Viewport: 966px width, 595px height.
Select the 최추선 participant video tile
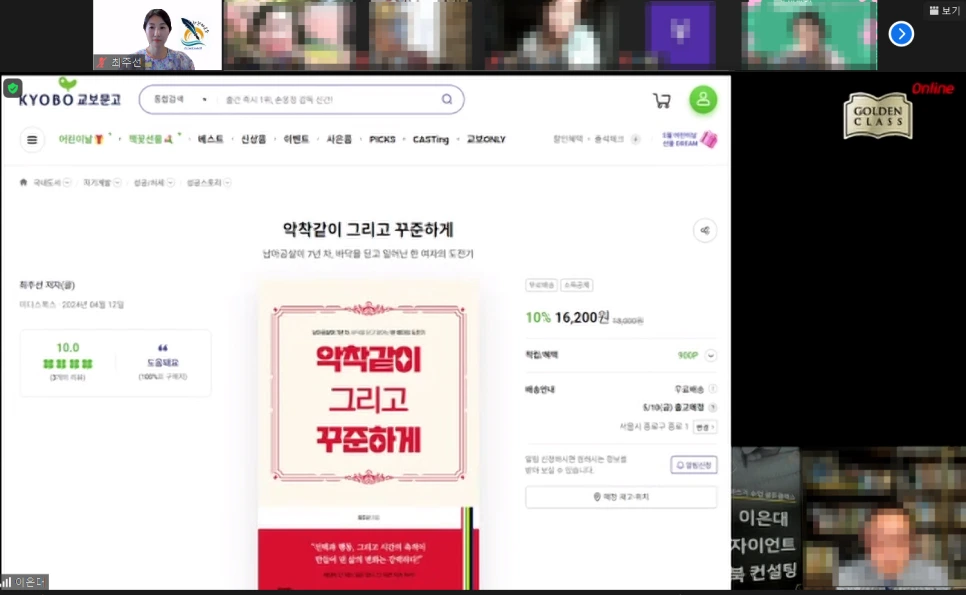coord(157,35)
